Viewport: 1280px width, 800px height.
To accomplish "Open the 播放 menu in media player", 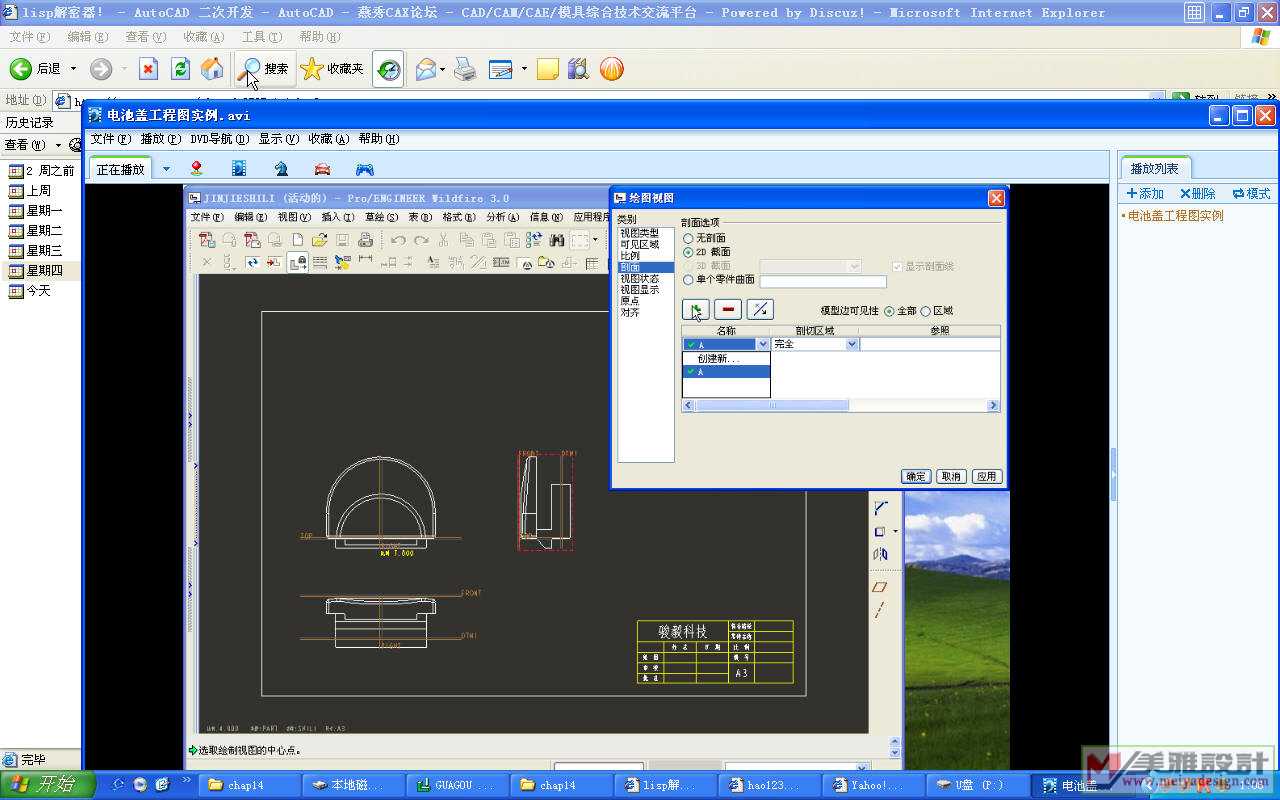I will (161, 139).
